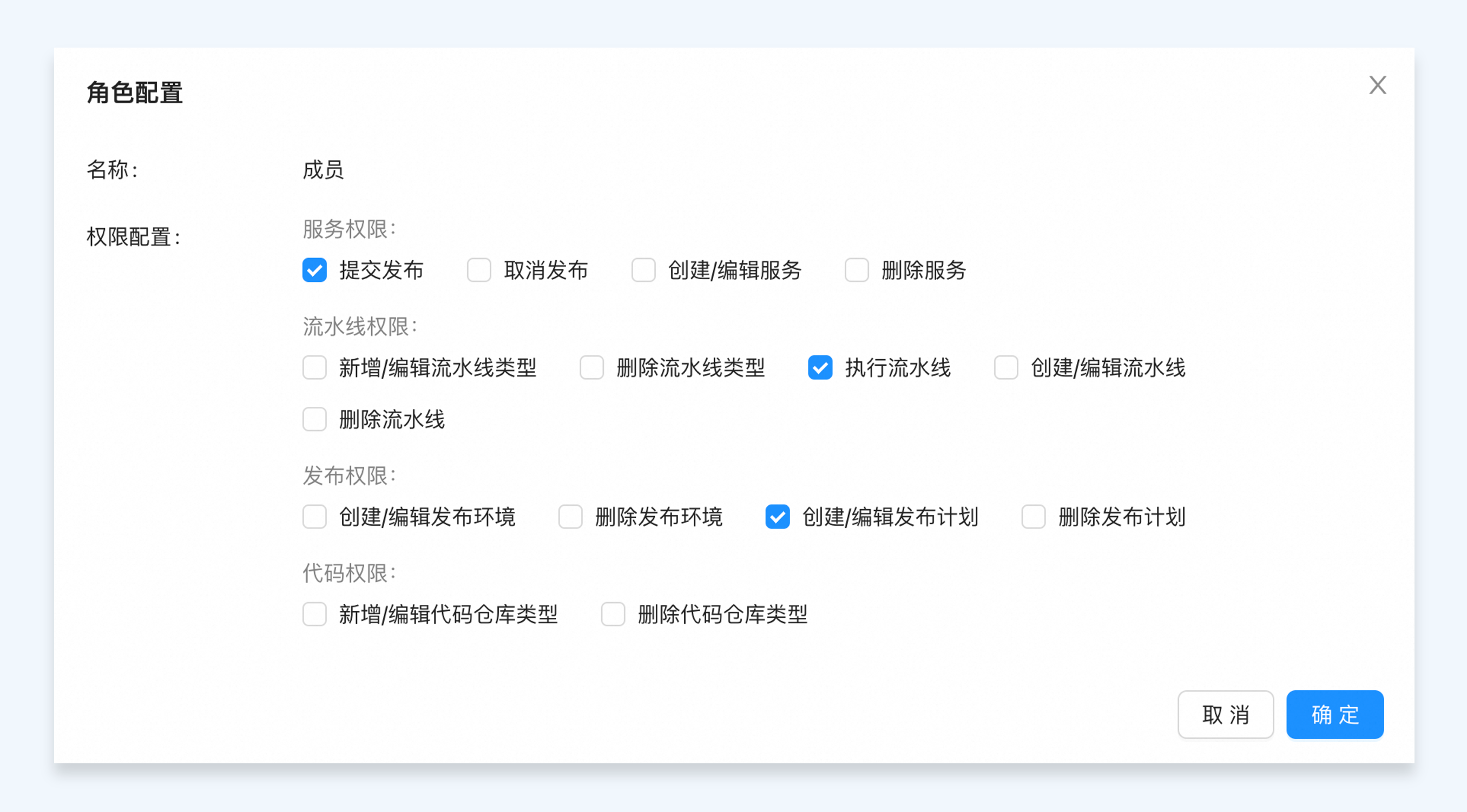Confirm with the blue 确定 button

pos(1335,714)
